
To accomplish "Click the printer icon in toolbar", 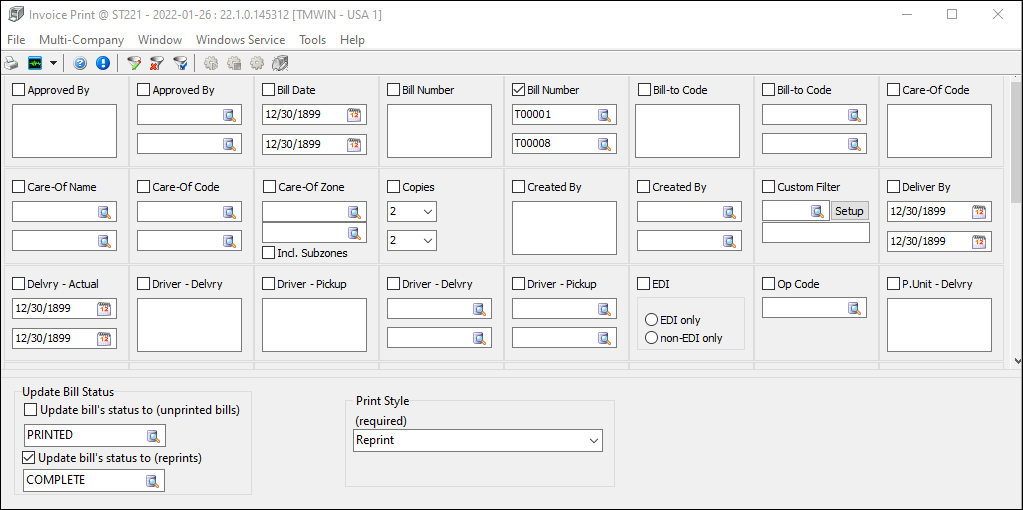I will click(x=11, y=63).
